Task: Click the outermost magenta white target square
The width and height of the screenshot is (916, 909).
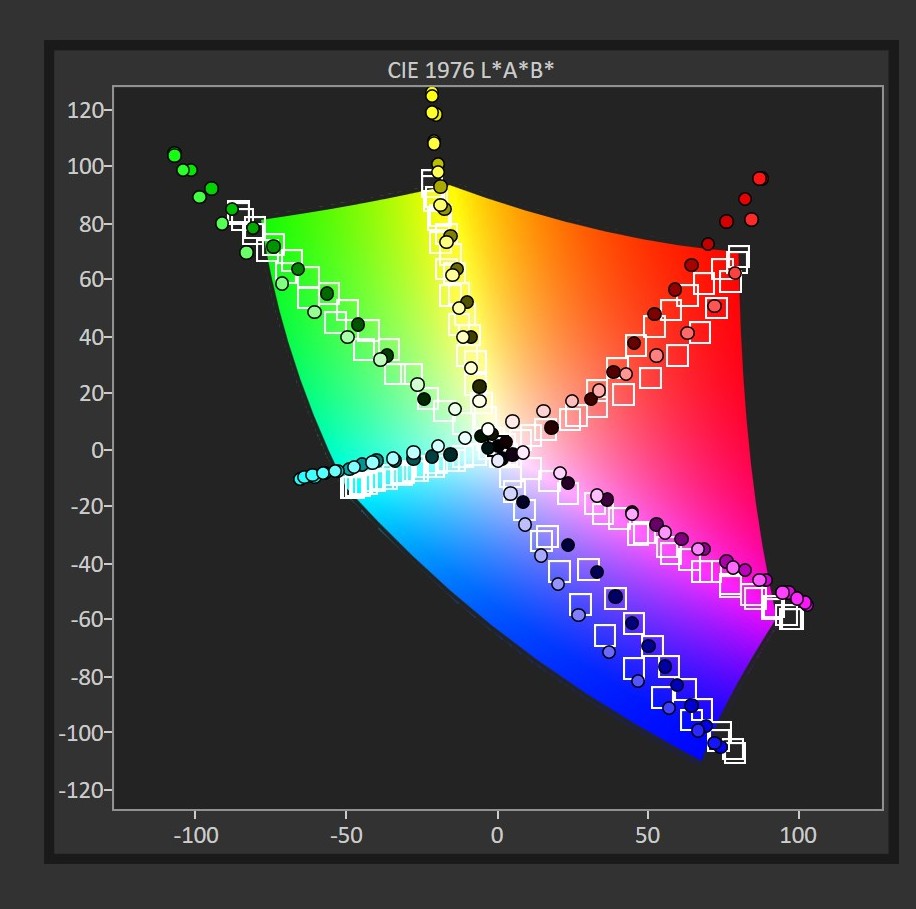Action: click(x=791, y=617)
